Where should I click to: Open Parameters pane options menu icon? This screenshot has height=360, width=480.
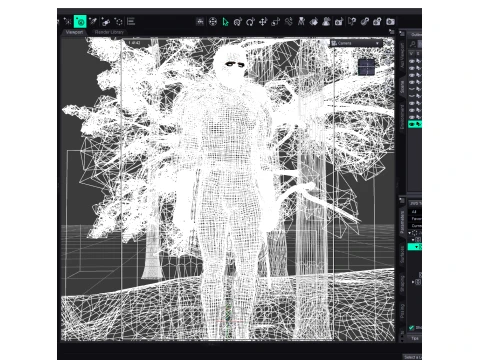[x=402, y=200]
